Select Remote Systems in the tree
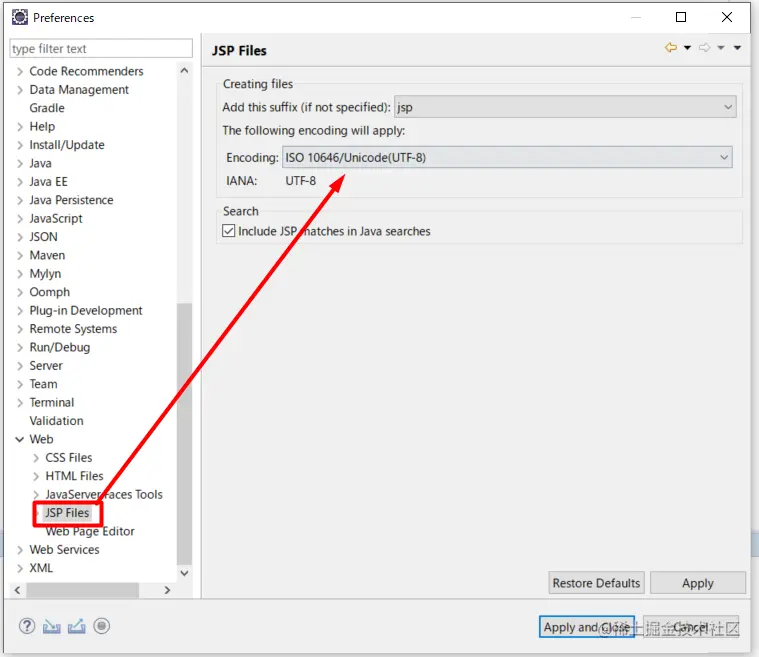This screenshot has height=657, width=759. 73,329
